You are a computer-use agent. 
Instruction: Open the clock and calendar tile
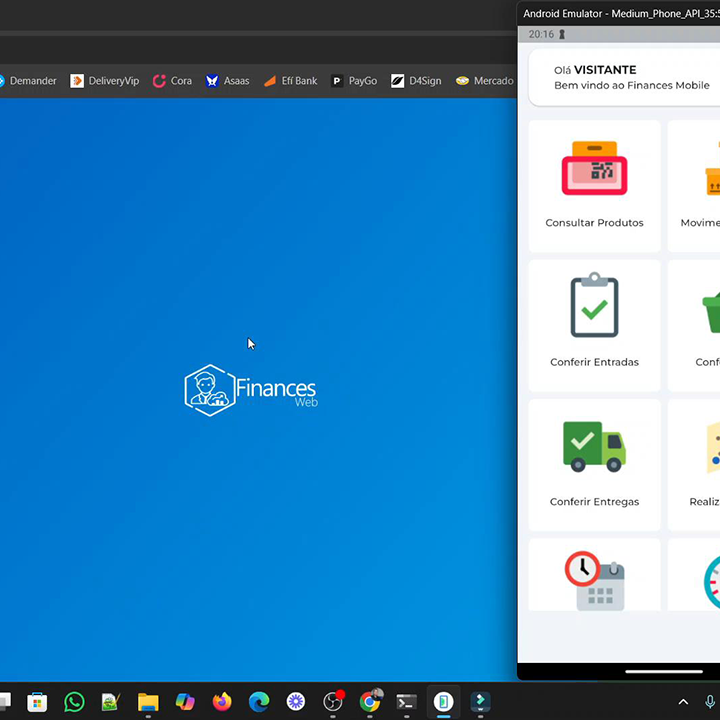click(x=594, y=575)
